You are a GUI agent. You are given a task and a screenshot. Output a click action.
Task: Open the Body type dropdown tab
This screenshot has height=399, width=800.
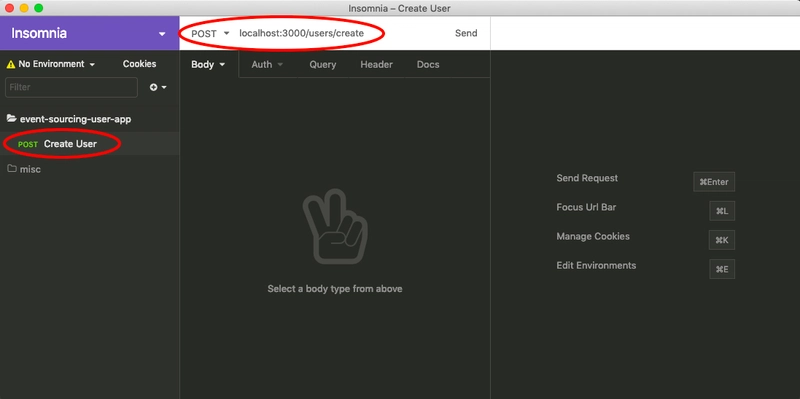209,65
